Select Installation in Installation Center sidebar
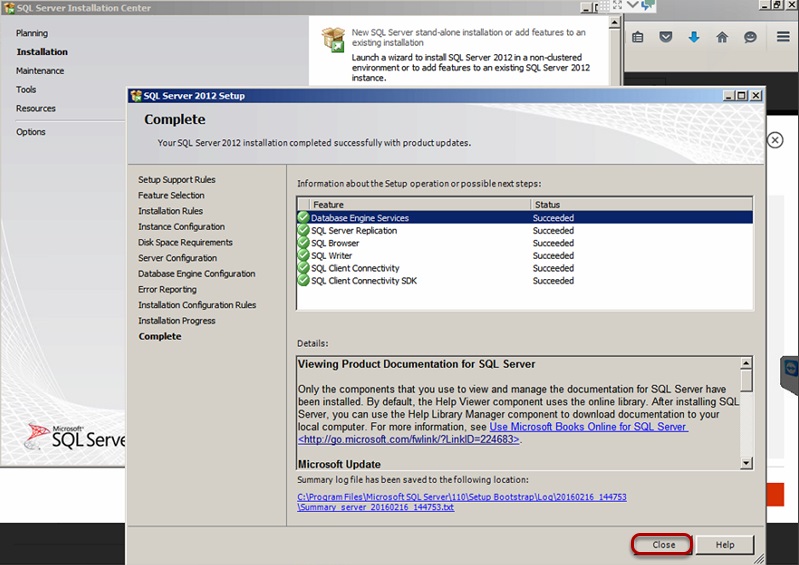 (x=42, y=52)
